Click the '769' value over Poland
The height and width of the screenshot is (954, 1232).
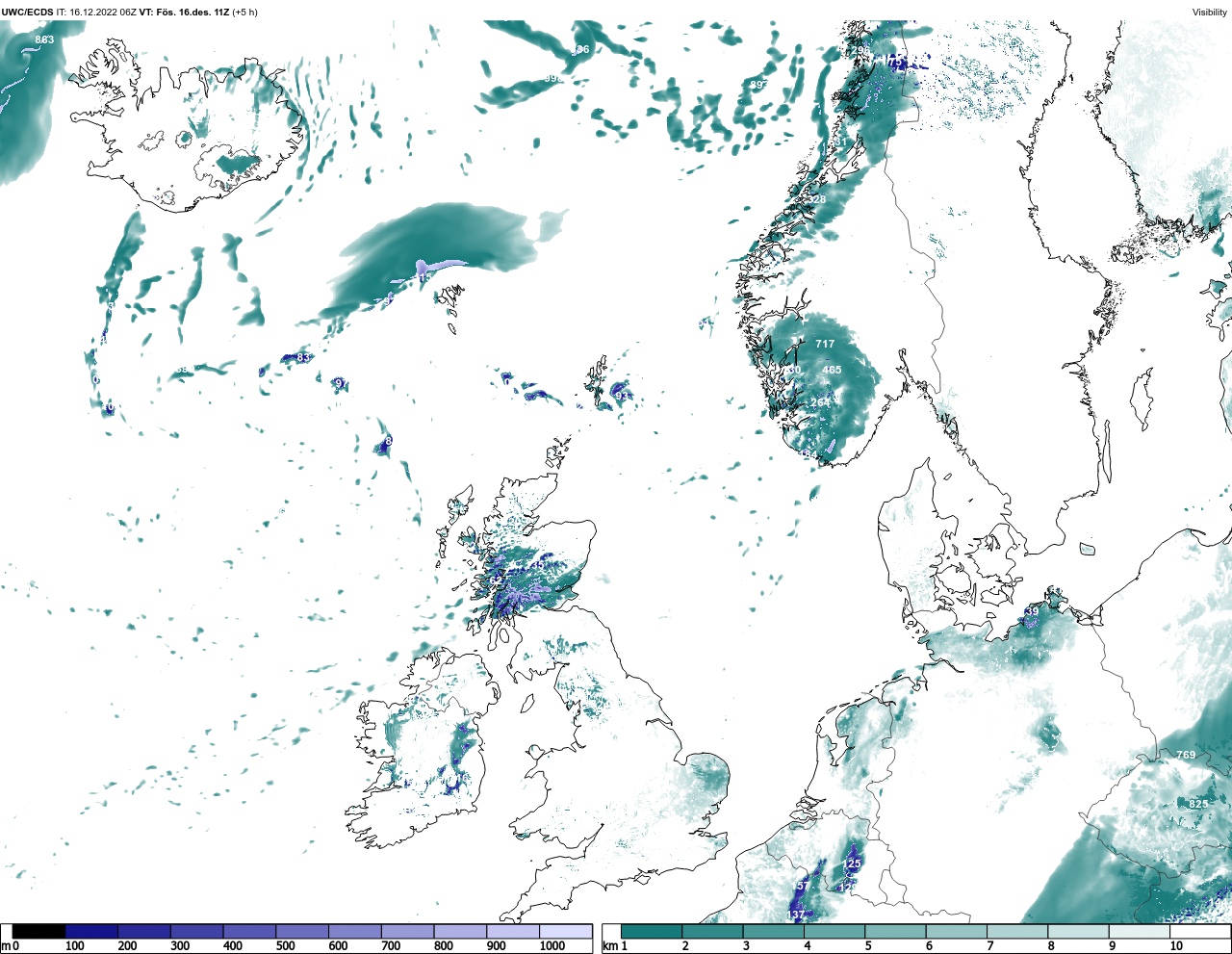[x=1186, y=755]
